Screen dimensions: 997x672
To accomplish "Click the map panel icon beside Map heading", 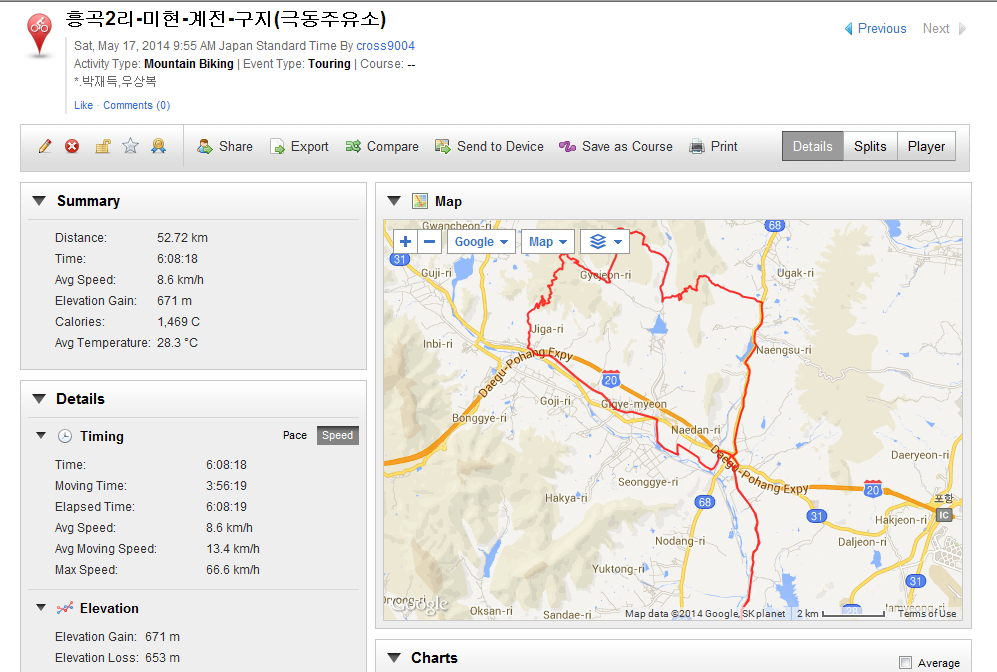I will (x=420, y=202).
